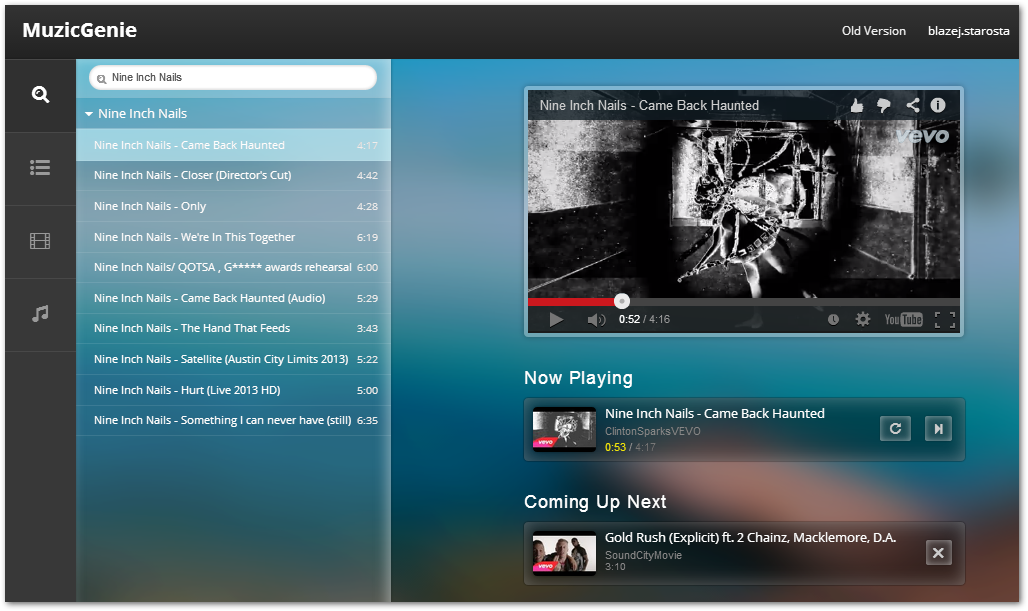The height and width of the screenshot is (611, 1028).
Task: Click the Gold Rush video thumbnail
Action: [564, 553]
